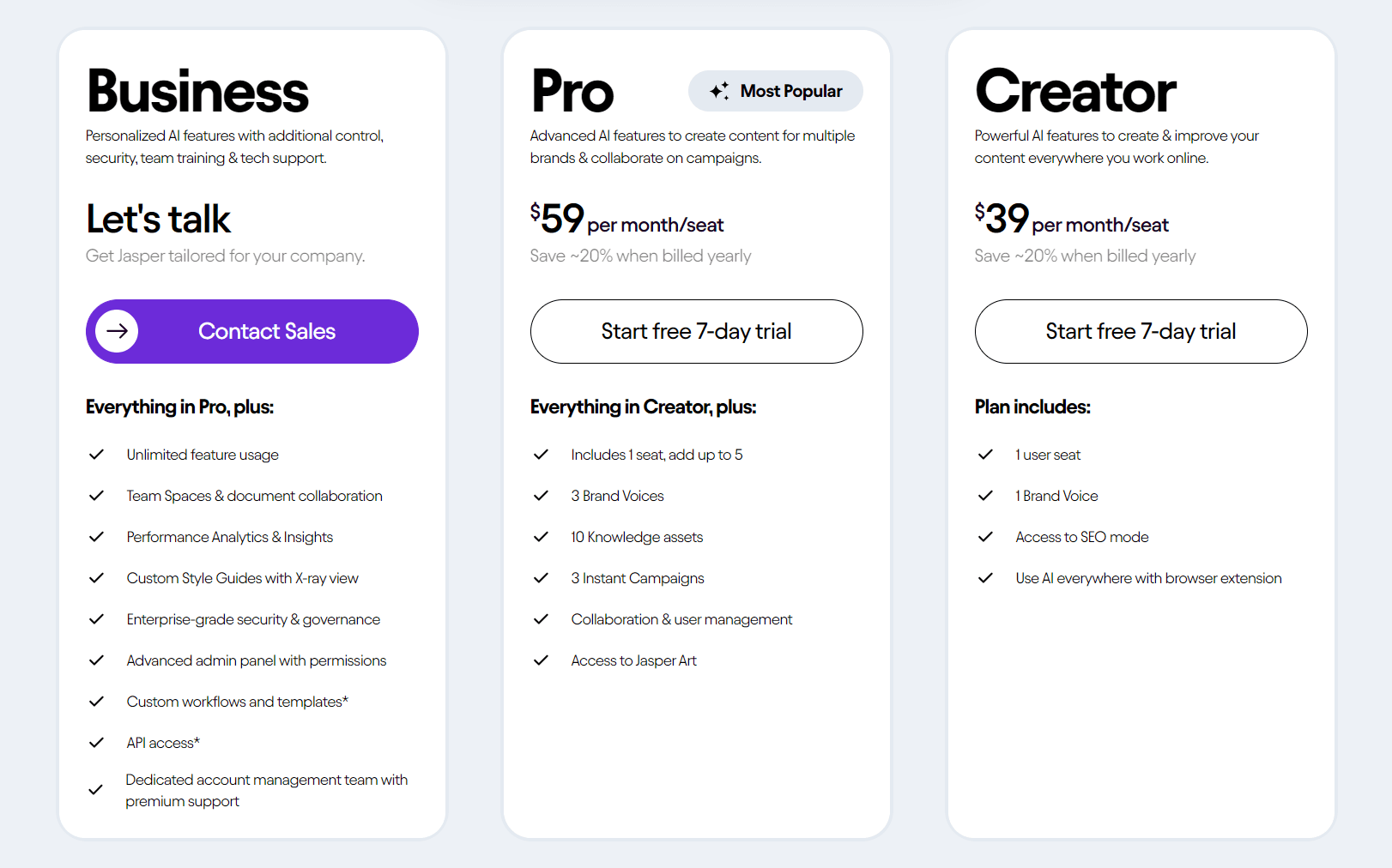1392x868 pixels.
Task: Click the sparkle icon in Most Popular badge
Action: [x=719, y=91]
